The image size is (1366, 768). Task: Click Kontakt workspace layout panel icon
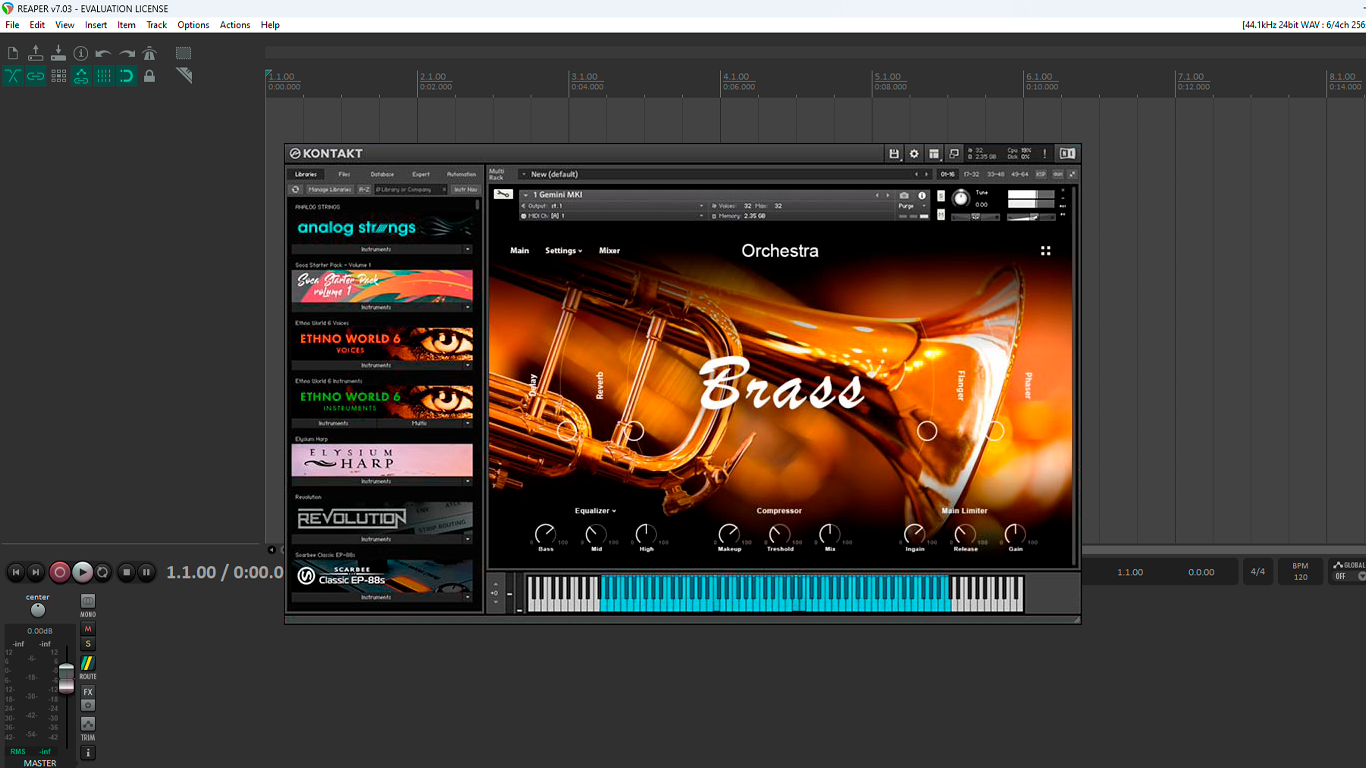tap(934, 154)
